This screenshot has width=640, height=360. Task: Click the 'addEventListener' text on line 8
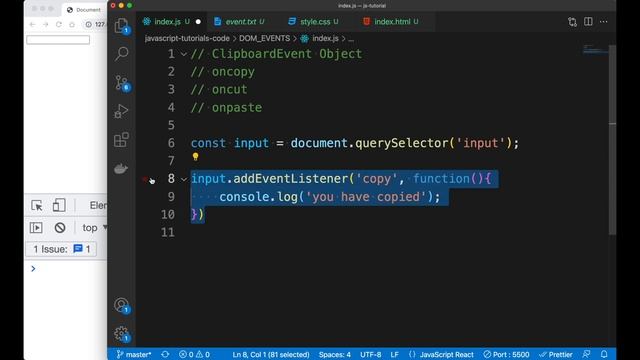click(291, 179)
